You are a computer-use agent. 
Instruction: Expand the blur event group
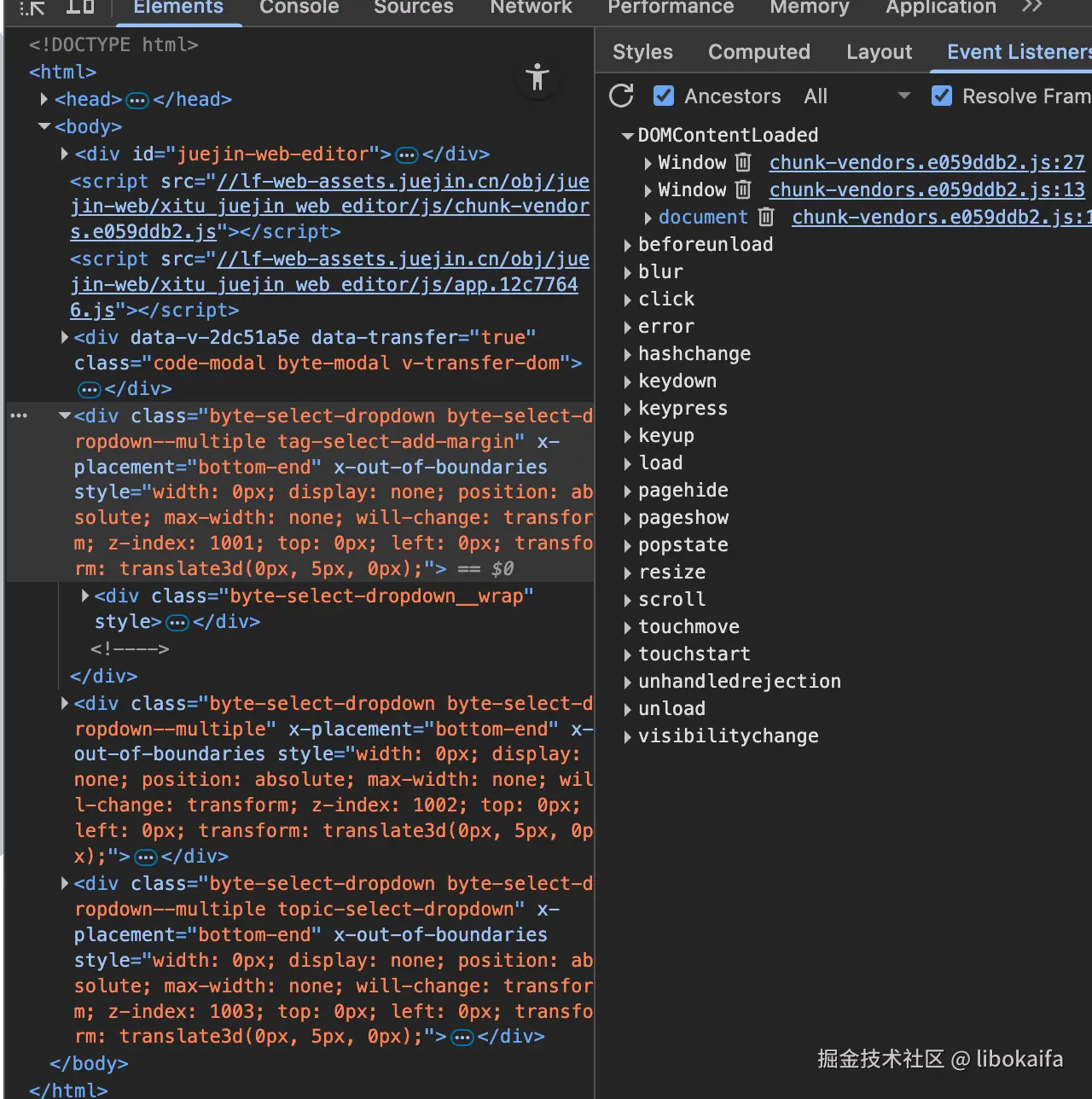(x=628, y=272)
